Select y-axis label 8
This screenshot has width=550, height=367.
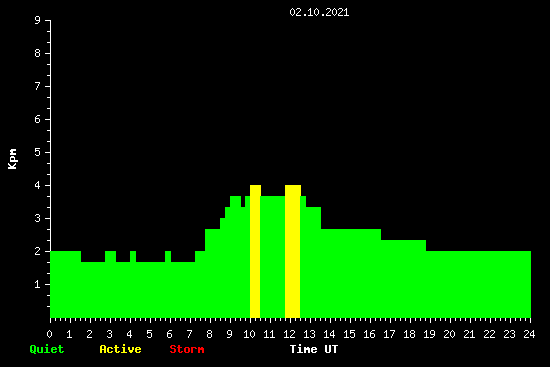click(38, 53)
